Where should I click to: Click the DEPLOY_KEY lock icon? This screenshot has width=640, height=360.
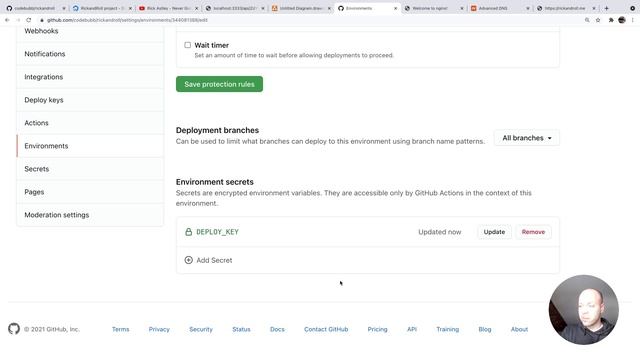tap(189, 232)
